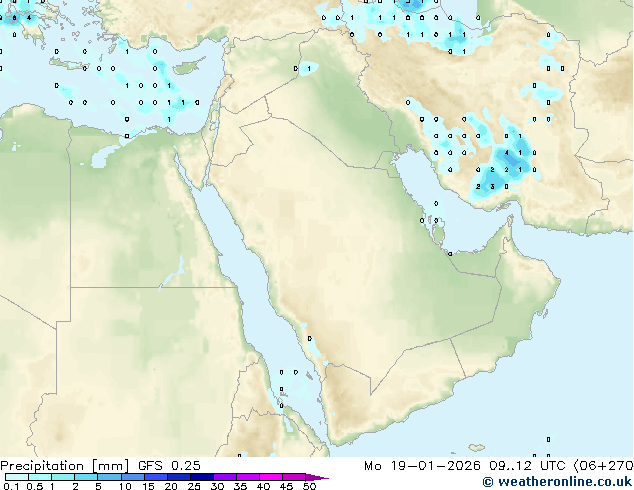Image resolution: width=634 pixels, height=490 pixels.
Task: Click the 20–25 mm legend color box
Action: (179, 477)
